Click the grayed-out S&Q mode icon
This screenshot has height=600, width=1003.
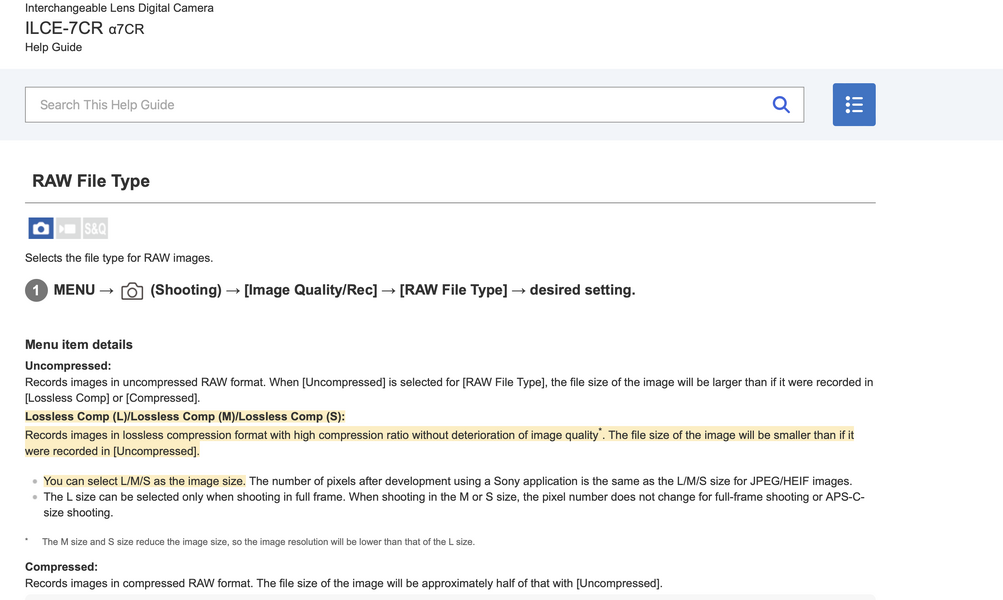tap(95, 229)
